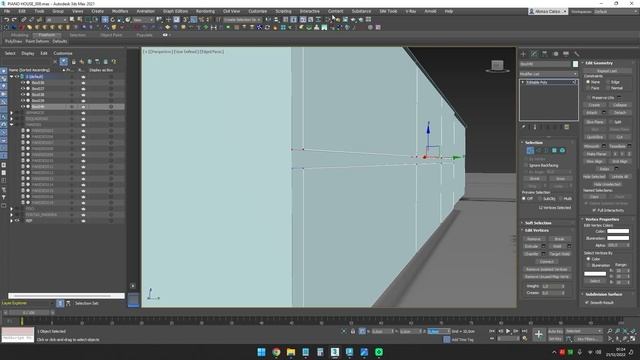The height and width of the screenshot is (360, 640).
Task: Open Chrome from the taskbar
Action: pyautogui.click(x=276, y=352)
